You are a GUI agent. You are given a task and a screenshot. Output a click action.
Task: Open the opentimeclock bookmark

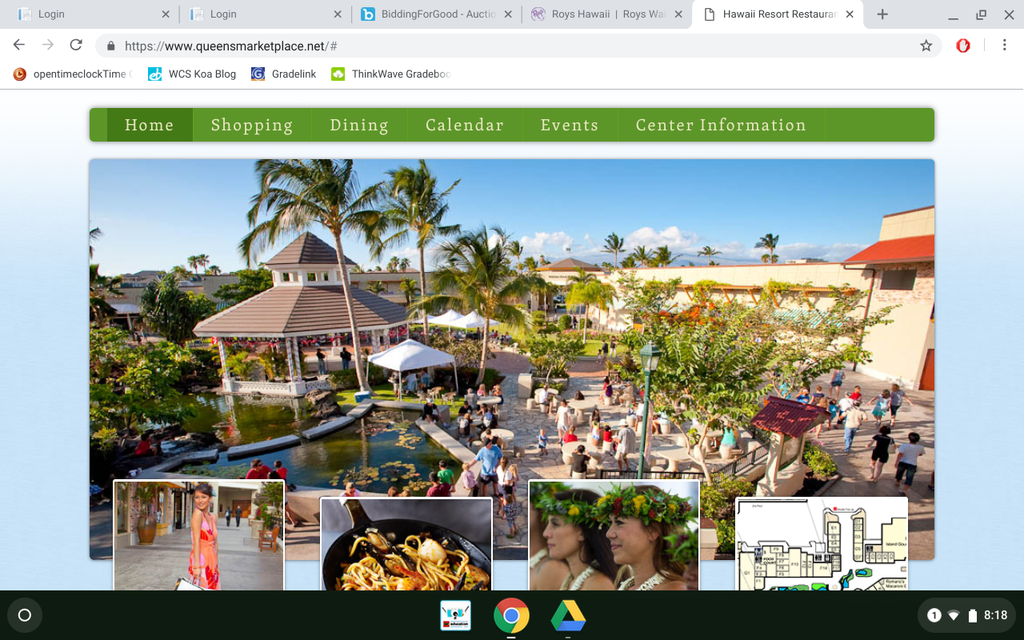pos(70,74)
